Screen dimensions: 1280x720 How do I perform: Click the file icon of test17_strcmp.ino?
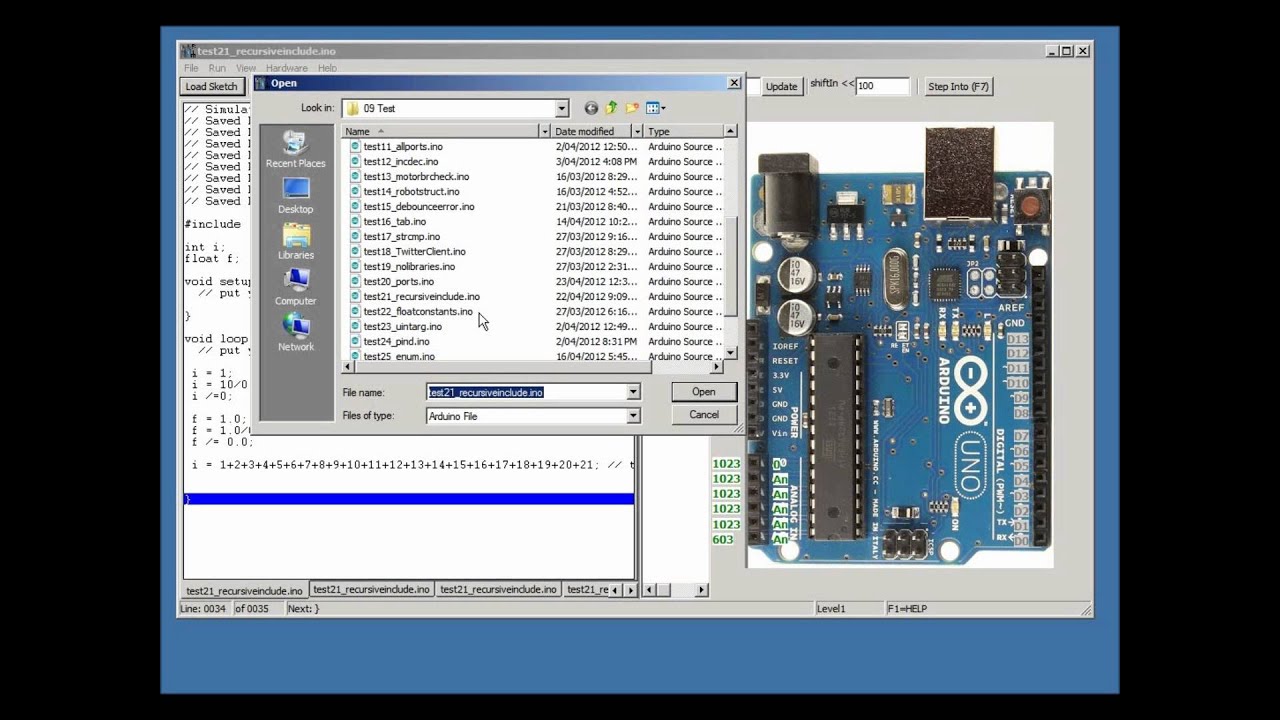[355, 236]
